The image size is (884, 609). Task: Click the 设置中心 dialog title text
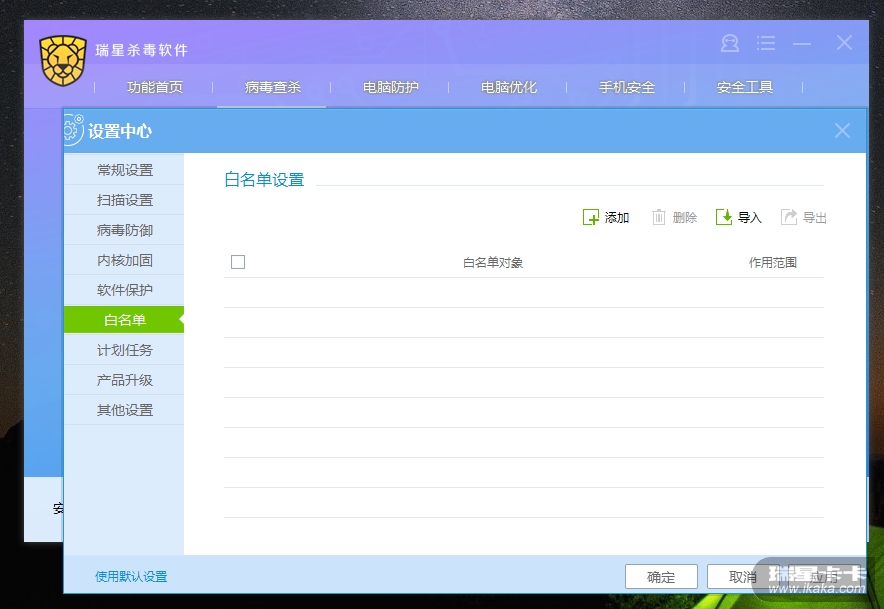(x=120, y=131)
